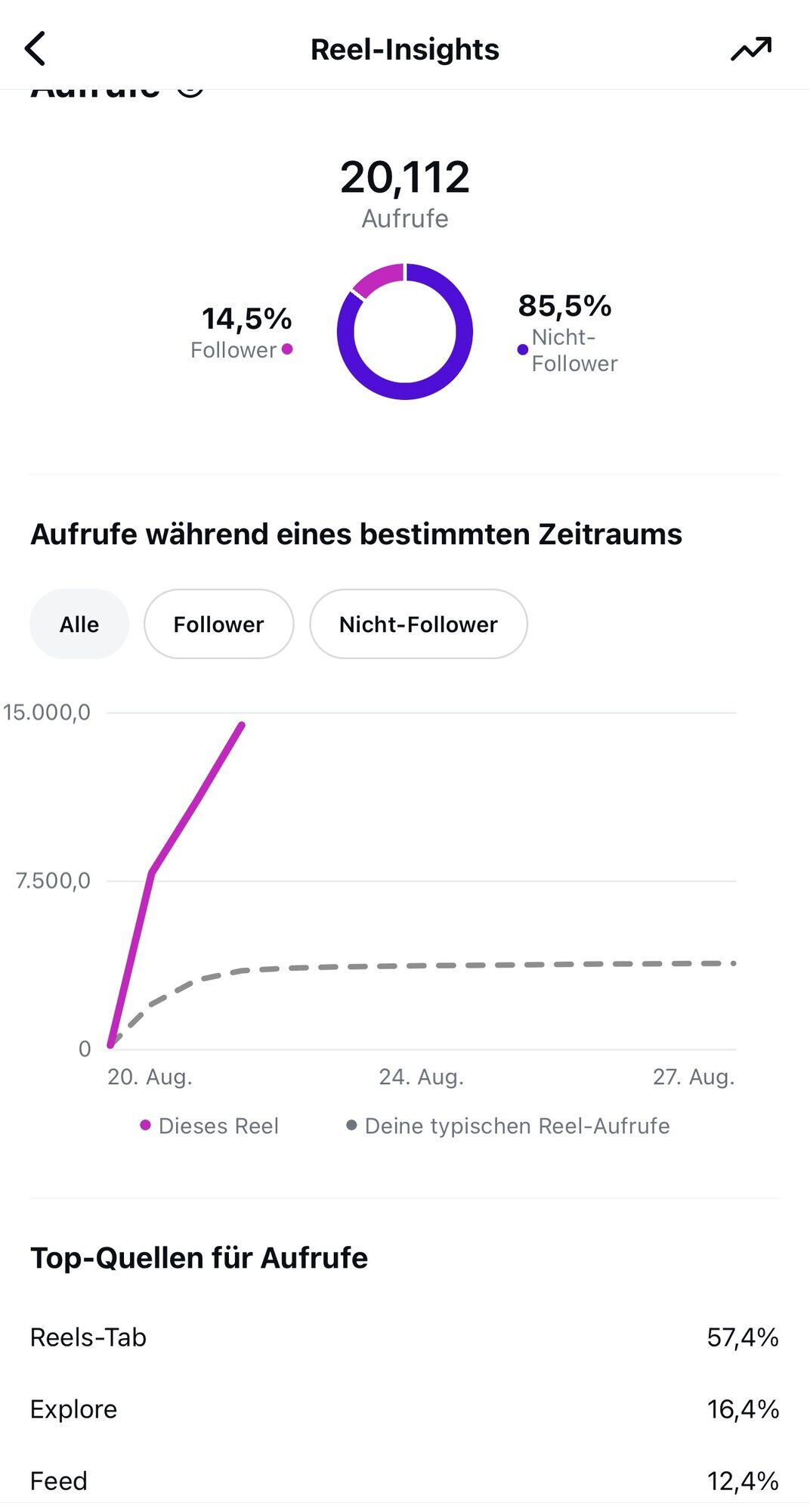Select the Nicht-Follower filter chip
Image resolution: width=810 pixels, height=1512 pixels.
tap(419, 624)
